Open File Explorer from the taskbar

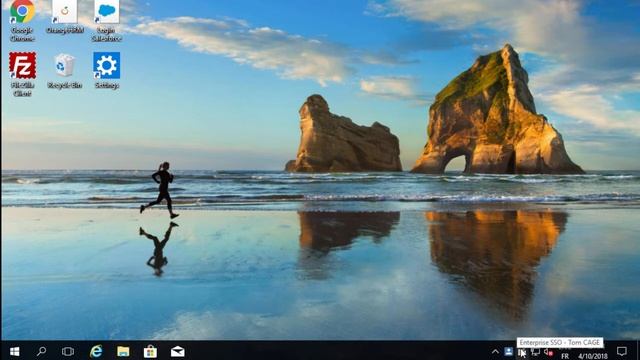[123, 351]
